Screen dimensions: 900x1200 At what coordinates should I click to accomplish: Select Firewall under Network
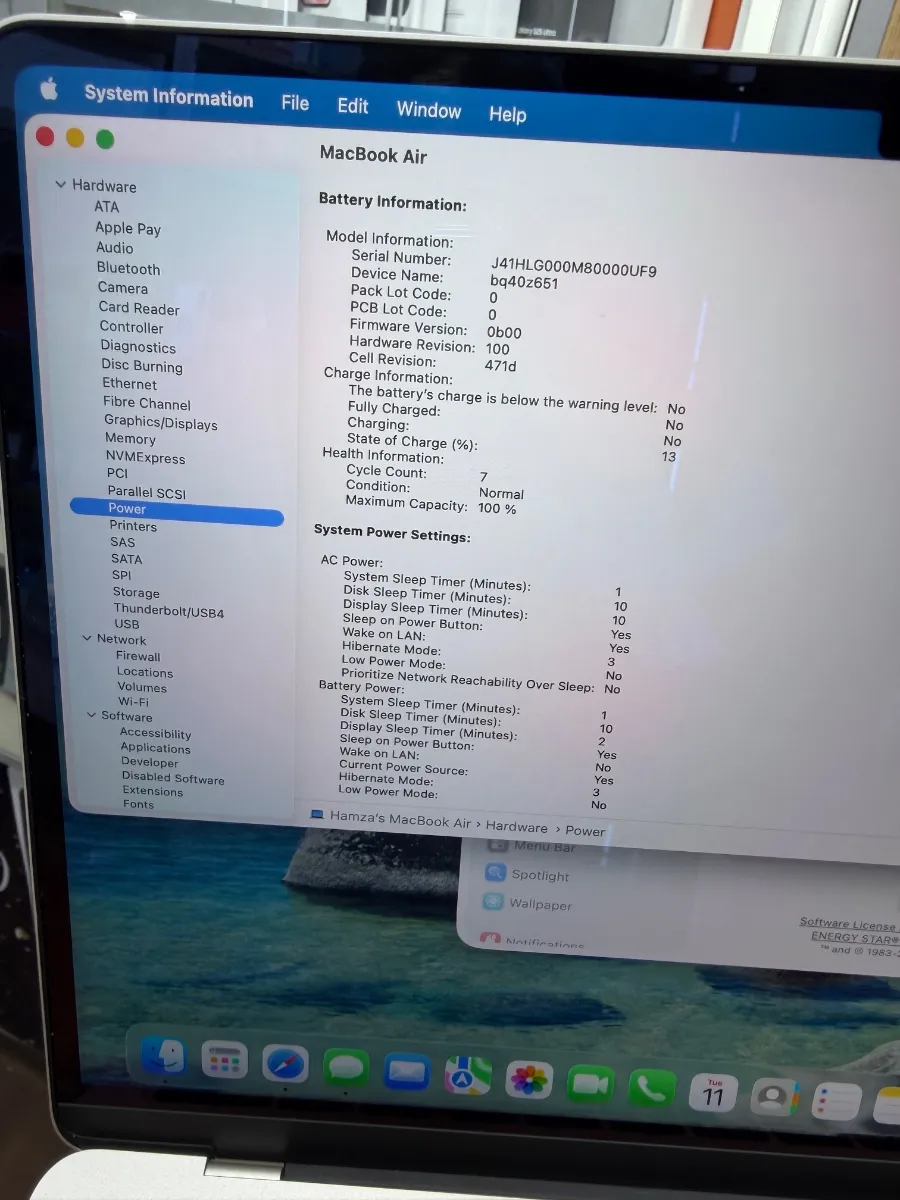[138, 656]
